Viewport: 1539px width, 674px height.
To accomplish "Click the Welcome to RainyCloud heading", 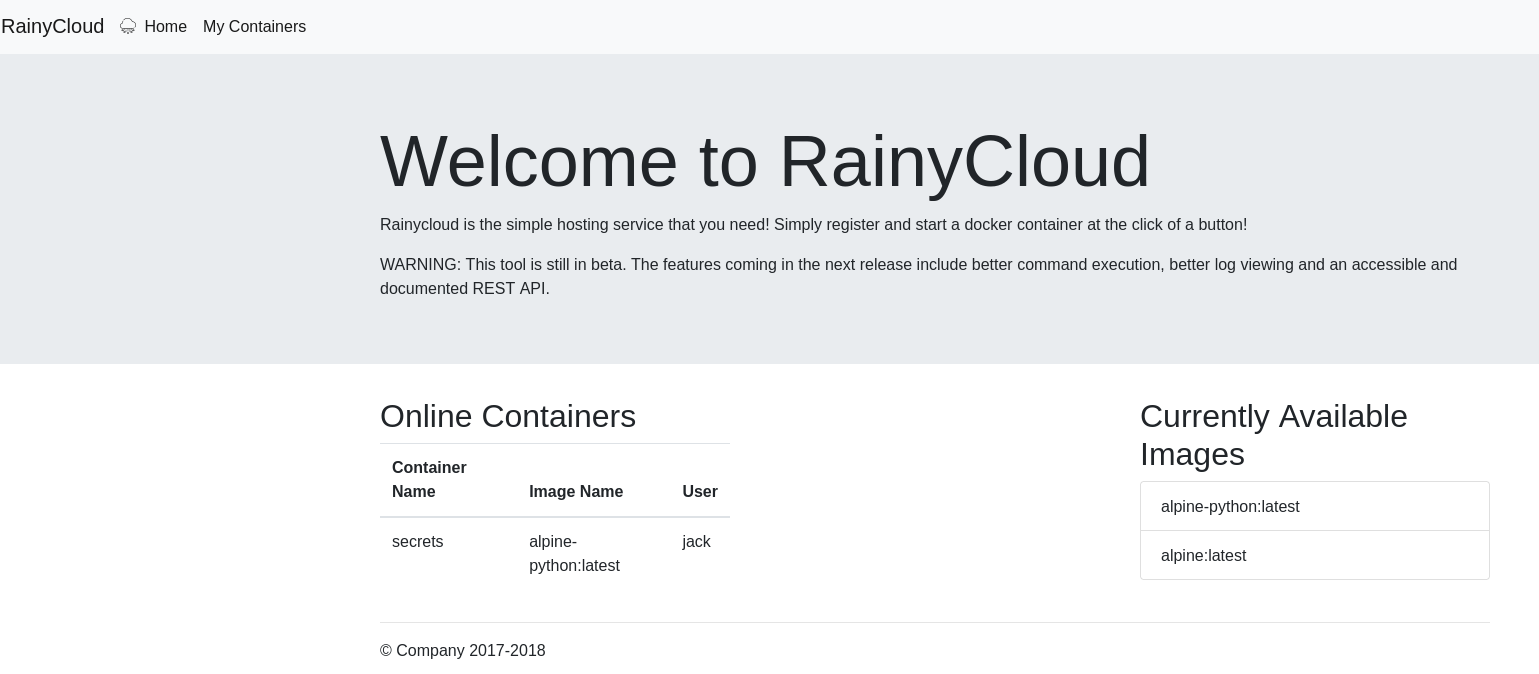I will click(x=765, y=161).
